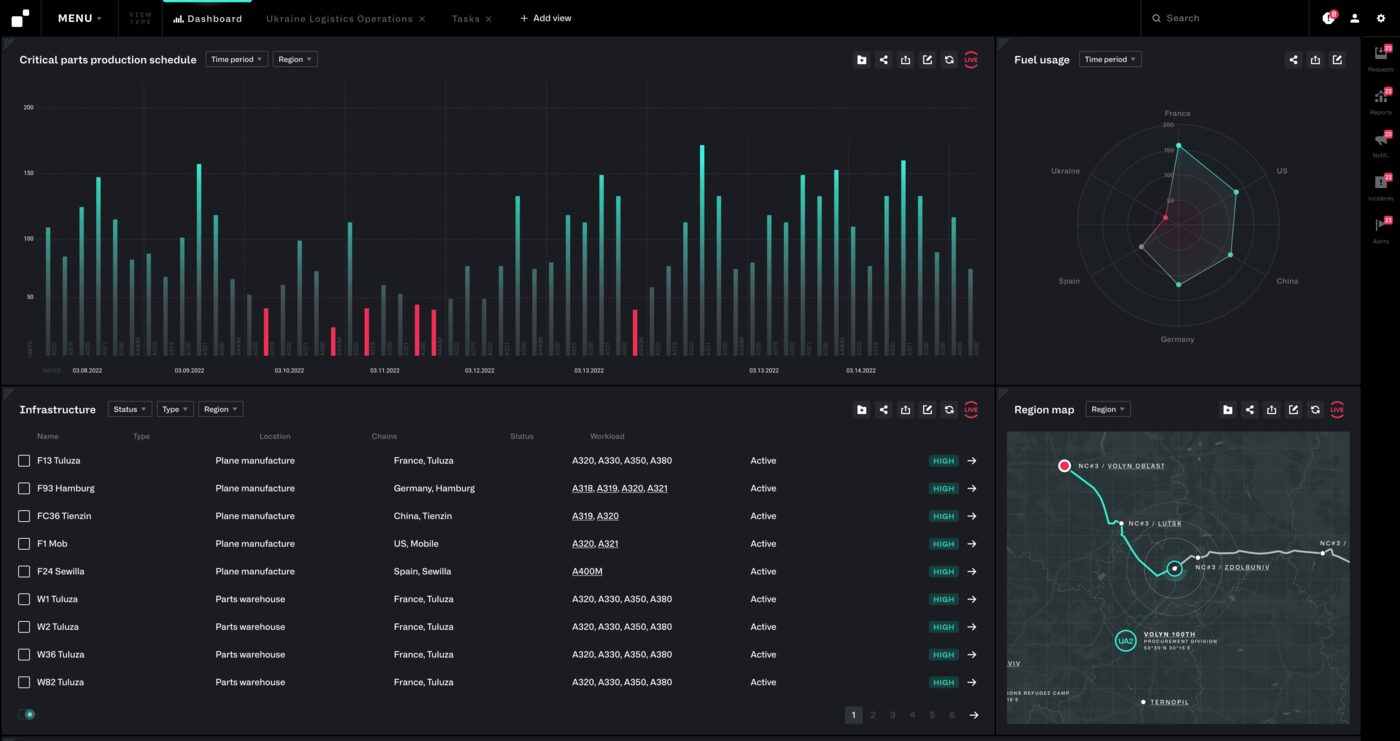The width and height of the screenshot is (1400, 741).
Task: Open the folder icon in Infrastructure panel
Action: pos(861,410)
